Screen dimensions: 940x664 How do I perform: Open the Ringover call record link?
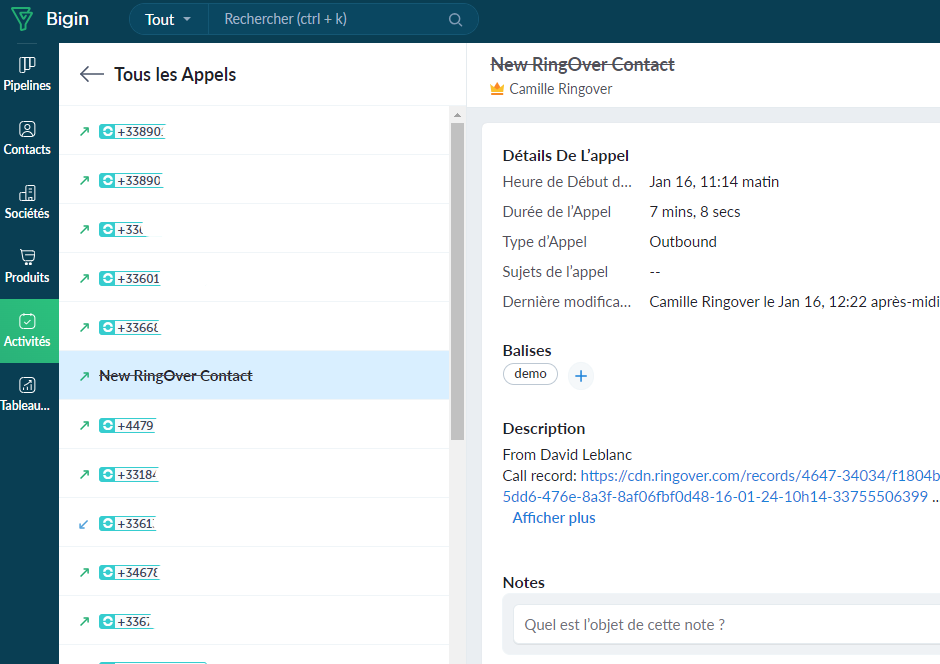tap(721, 486)
